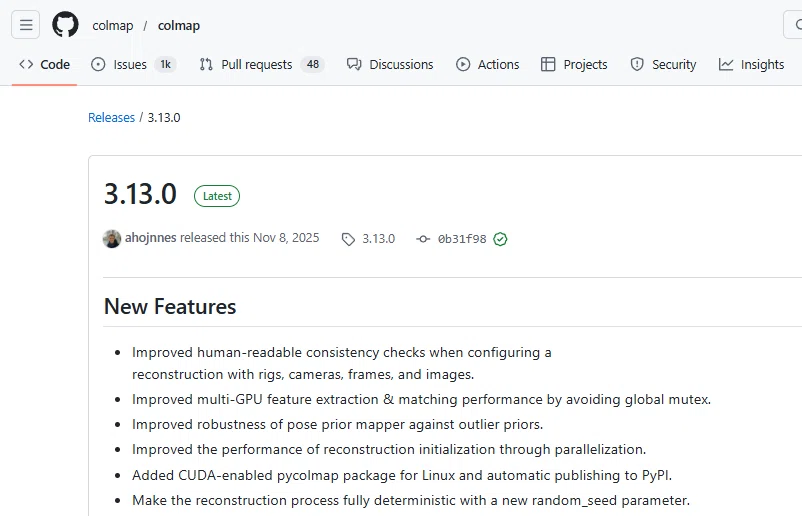Open the colmap organization link
This screenshot has height=516, width=802.
click(x=113, y=25)
